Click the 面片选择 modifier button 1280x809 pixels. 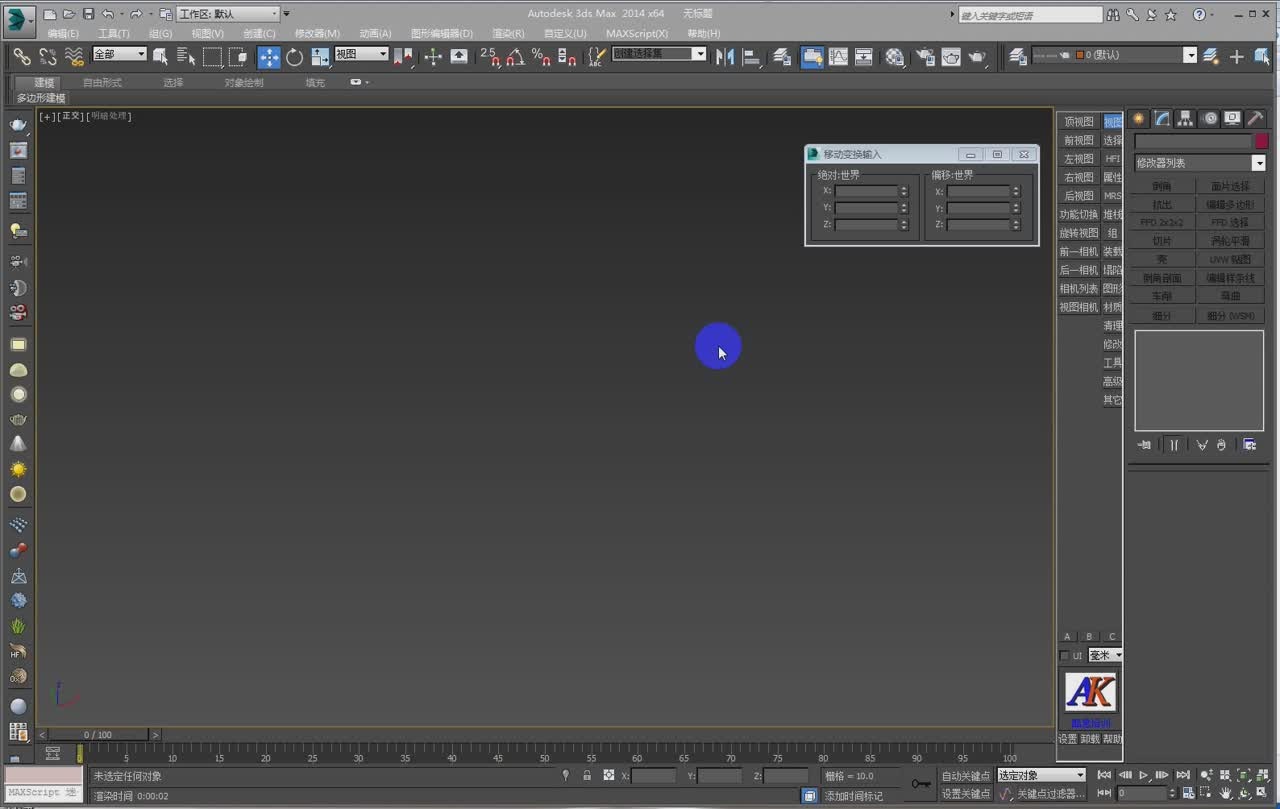(x=1230, y=186)
